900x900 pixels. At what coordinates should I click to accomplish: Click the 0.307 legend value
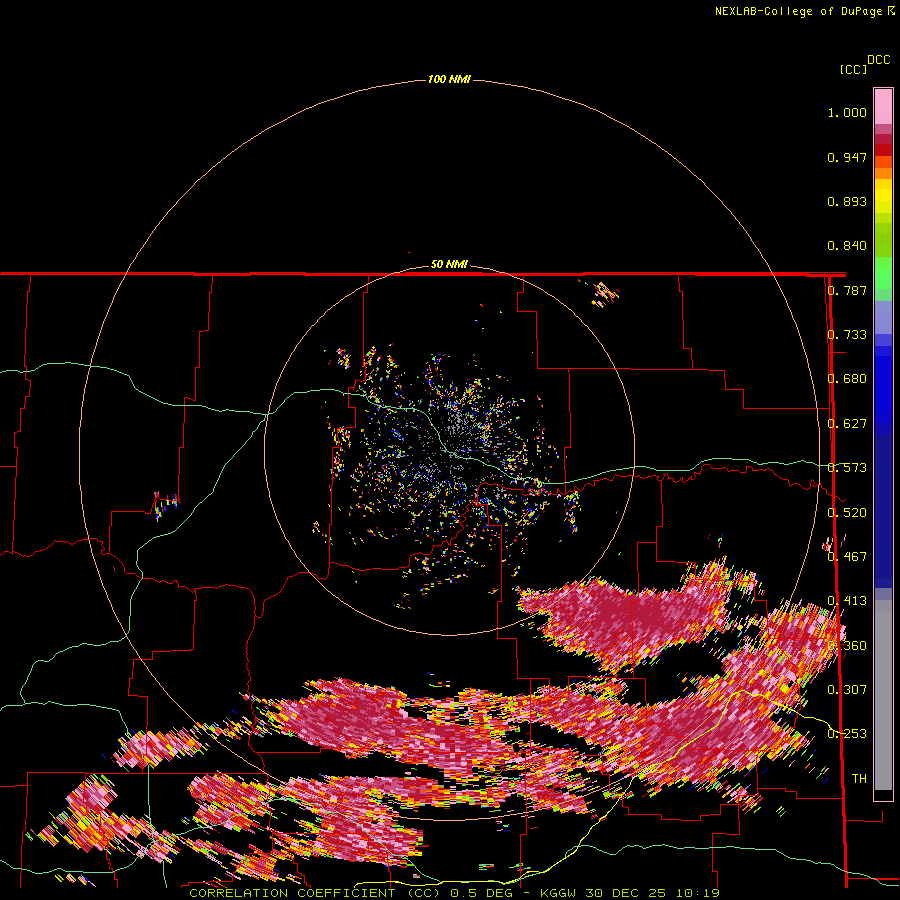[x=847, y=690]
